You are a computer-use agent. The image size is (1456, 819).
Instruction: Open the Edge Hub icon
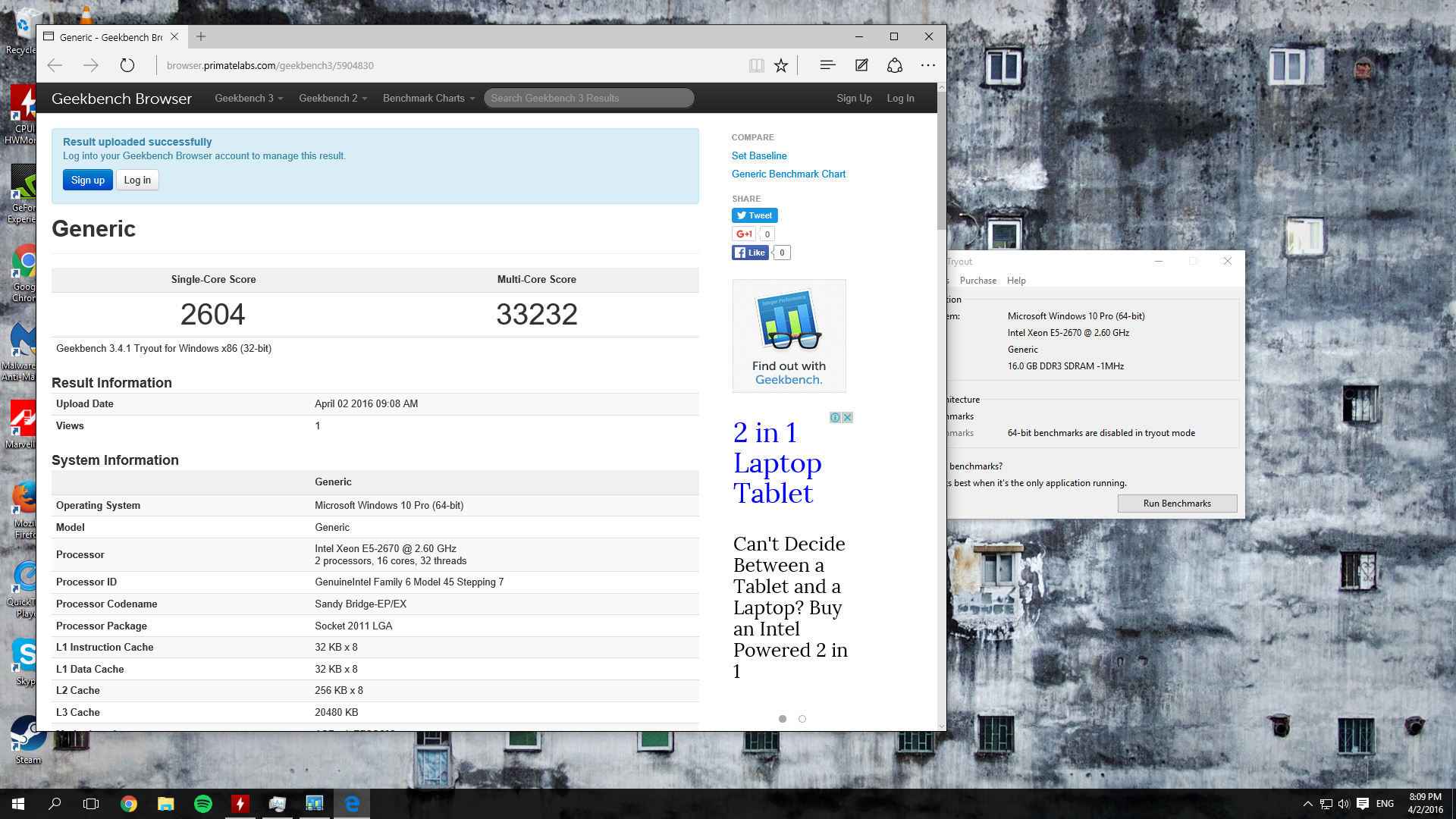pos(827,65)
